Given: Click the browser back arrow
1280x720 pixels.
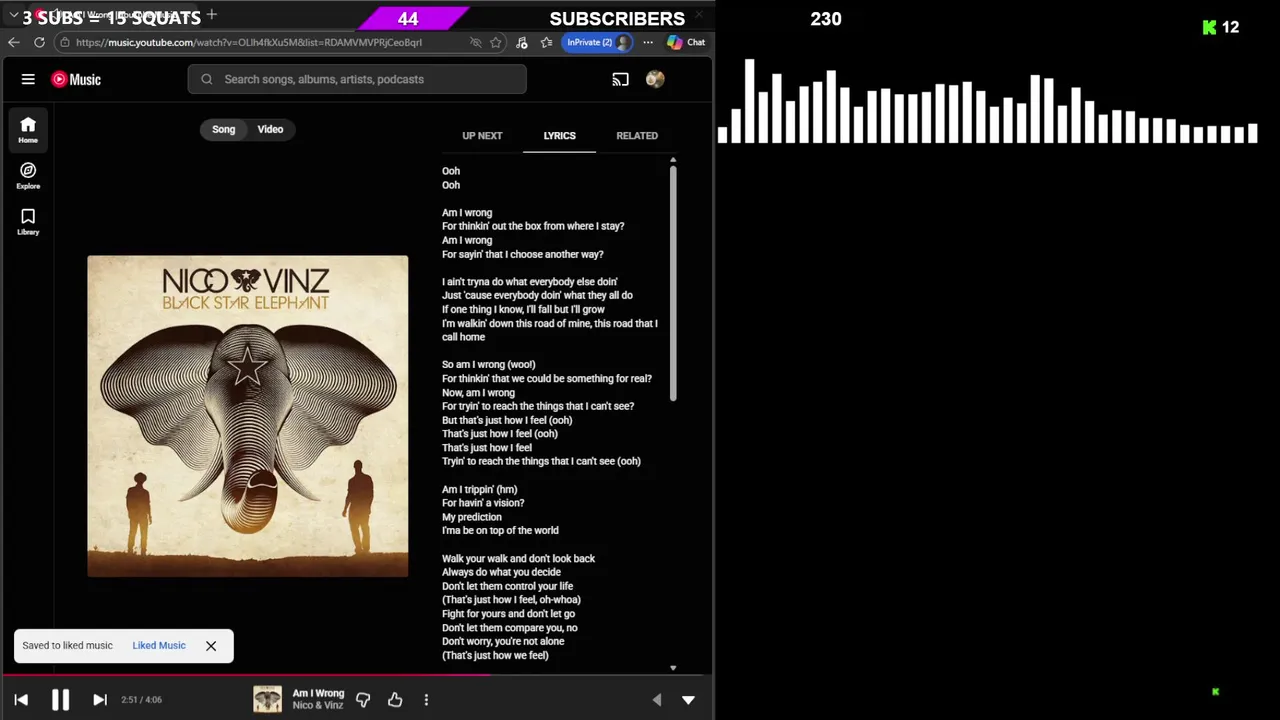Looking at the screenshot, I should (x=13, y=42).
